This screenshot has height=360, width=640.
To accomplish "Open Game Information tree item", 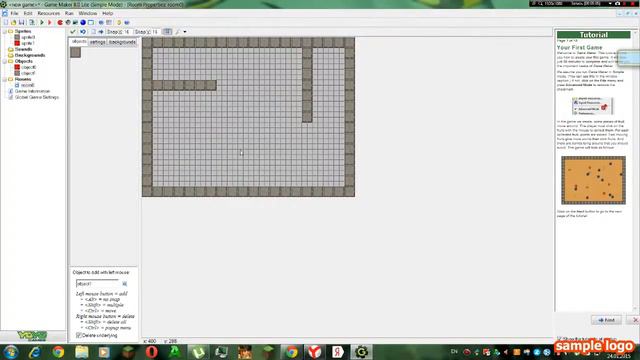I will point(32,91).
